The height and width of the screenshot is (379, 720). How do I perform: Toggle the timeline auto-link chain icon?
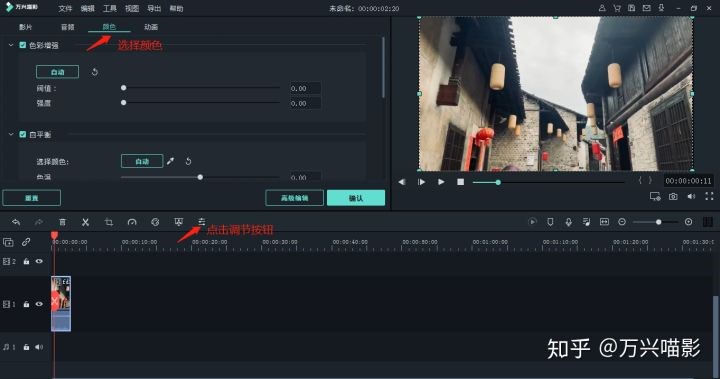[26, 242]
